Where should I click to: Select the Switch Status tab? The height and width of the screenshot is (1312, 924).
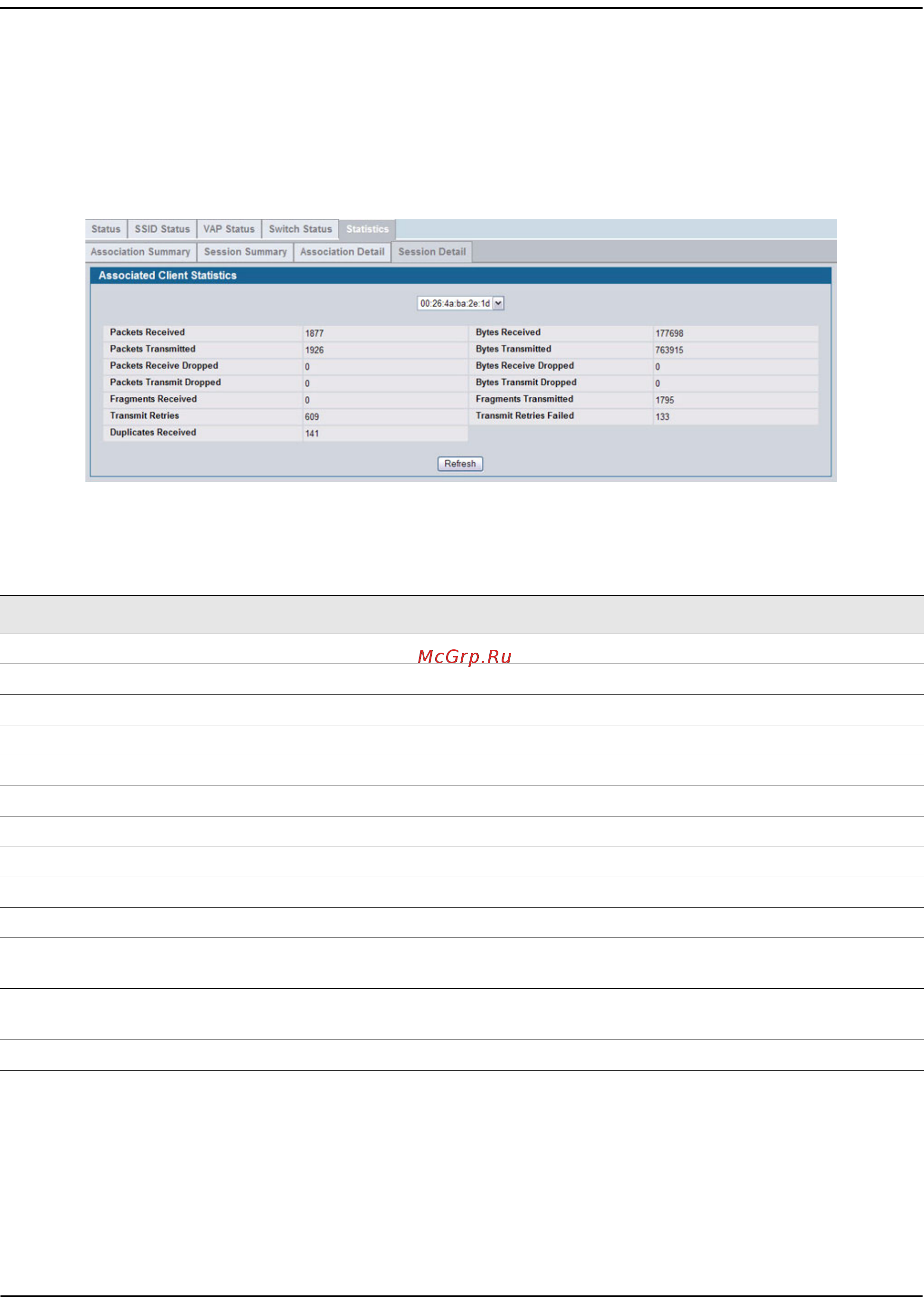[300, 229]
